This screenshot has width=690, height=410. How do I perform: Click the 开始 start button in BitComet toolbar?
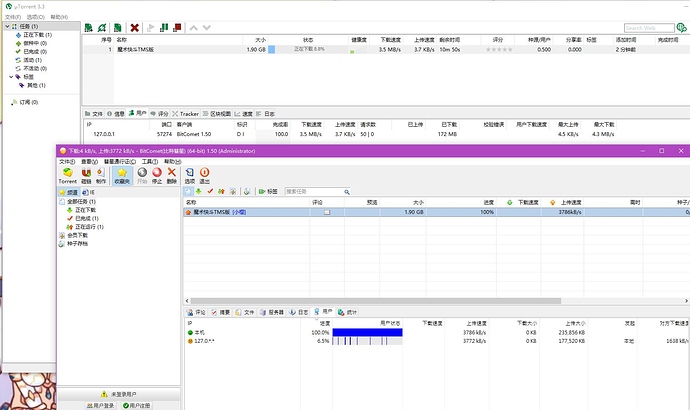point(142,176)
